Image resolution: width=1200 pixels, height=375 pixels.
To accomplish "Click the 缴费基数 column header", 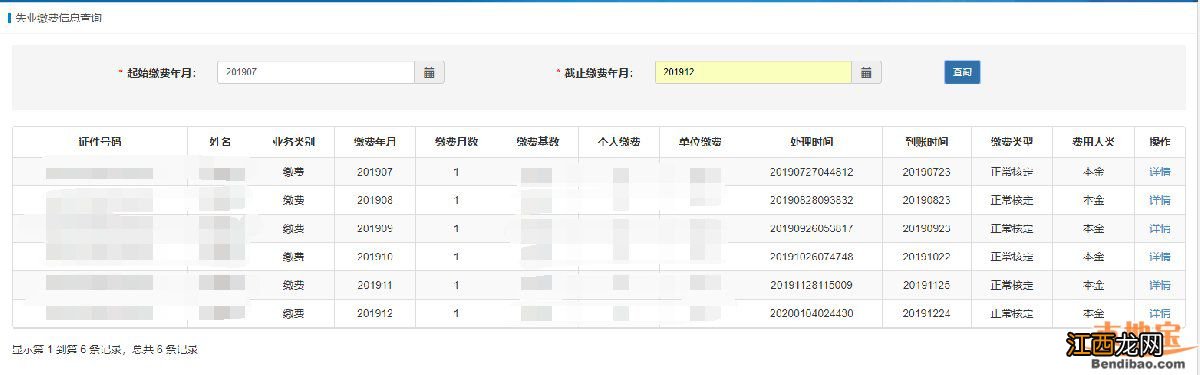I will tap(537, 142).
